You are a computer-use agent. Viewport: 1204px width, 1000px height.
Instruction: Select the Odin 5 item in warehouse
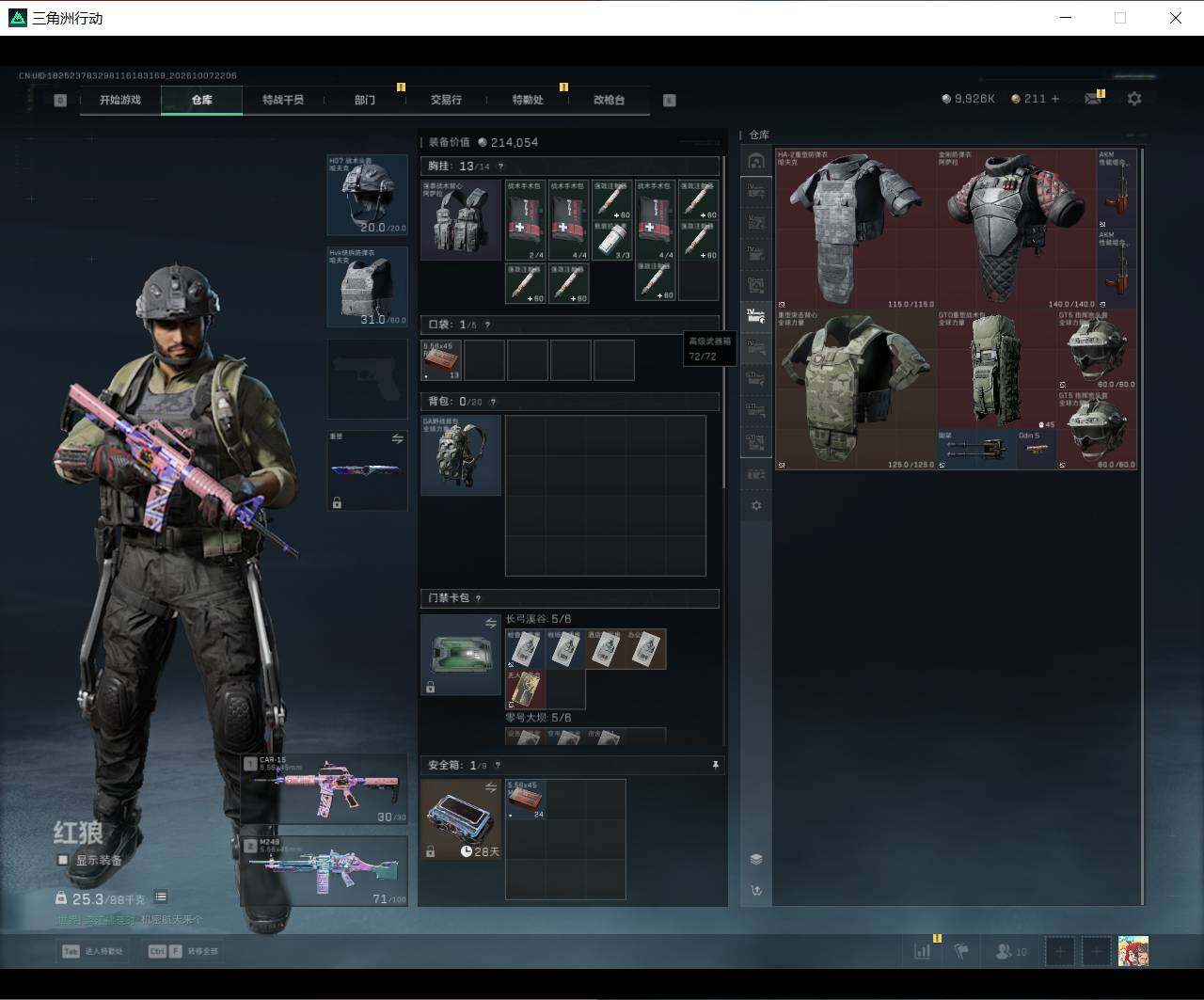click(1037, 450)
